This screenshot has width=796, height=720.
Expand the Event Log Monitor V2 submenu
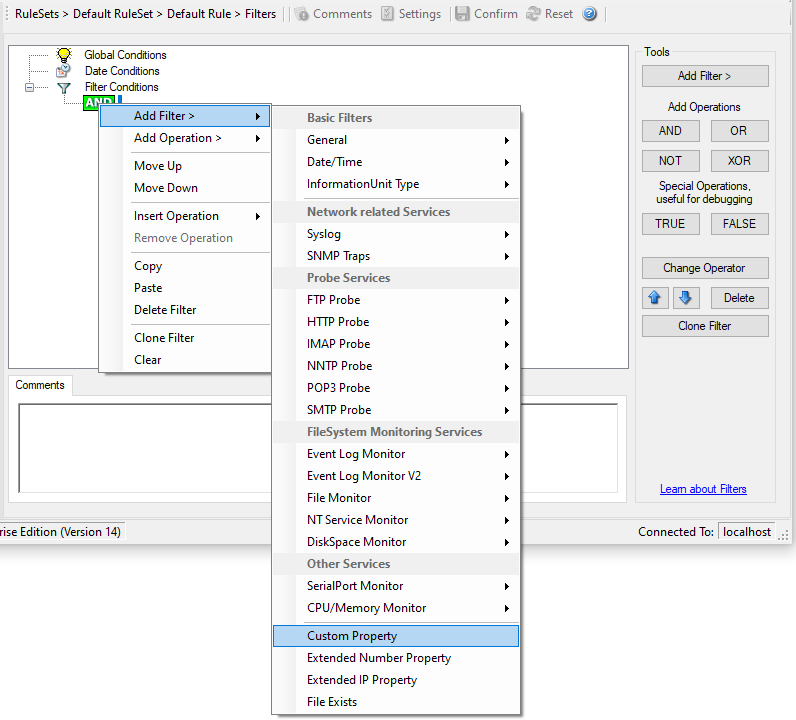396,476
